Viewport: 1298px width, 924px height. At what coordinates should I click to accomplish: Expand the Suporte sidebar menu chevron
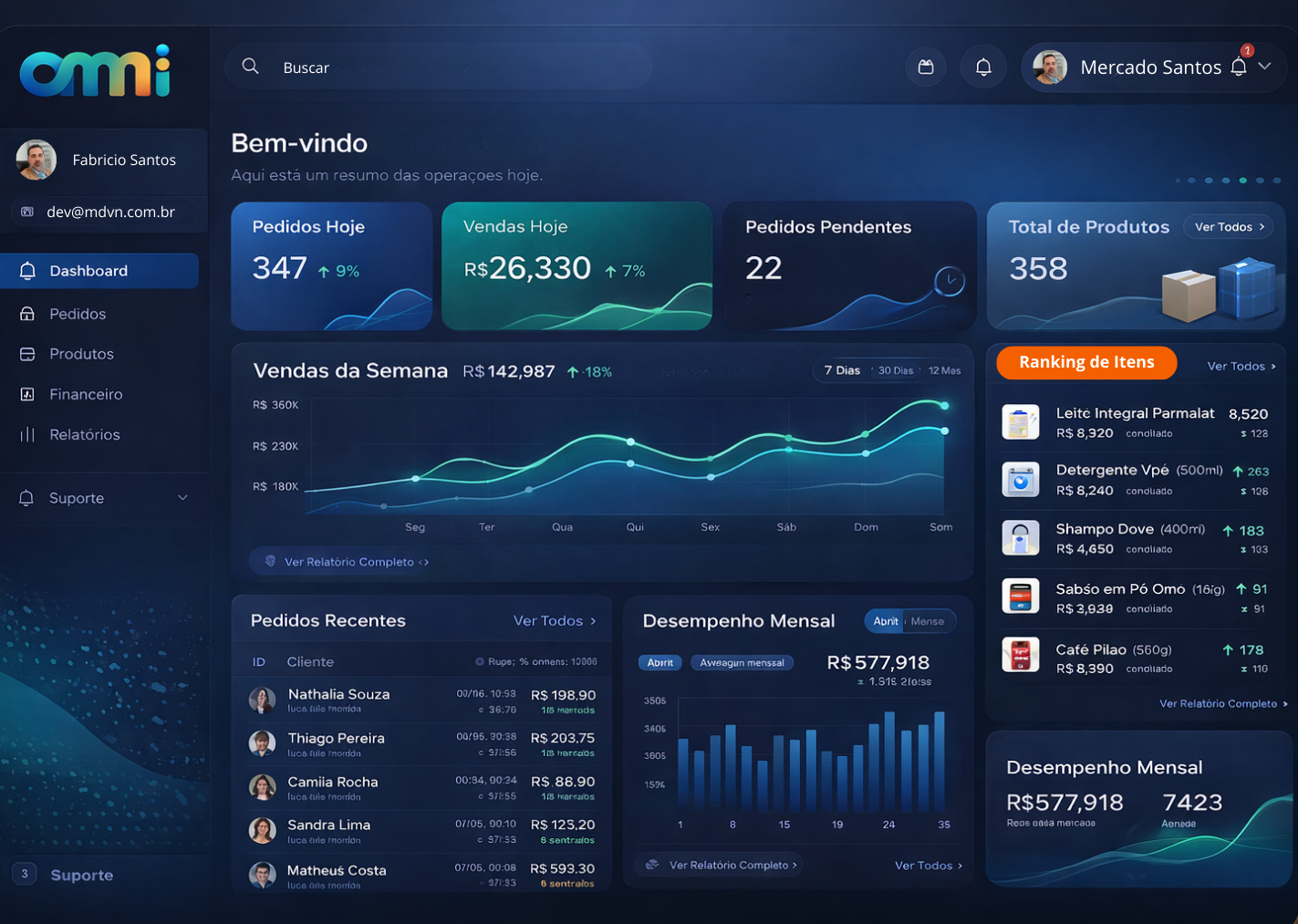pyautogui.click(x=182, y=498)
